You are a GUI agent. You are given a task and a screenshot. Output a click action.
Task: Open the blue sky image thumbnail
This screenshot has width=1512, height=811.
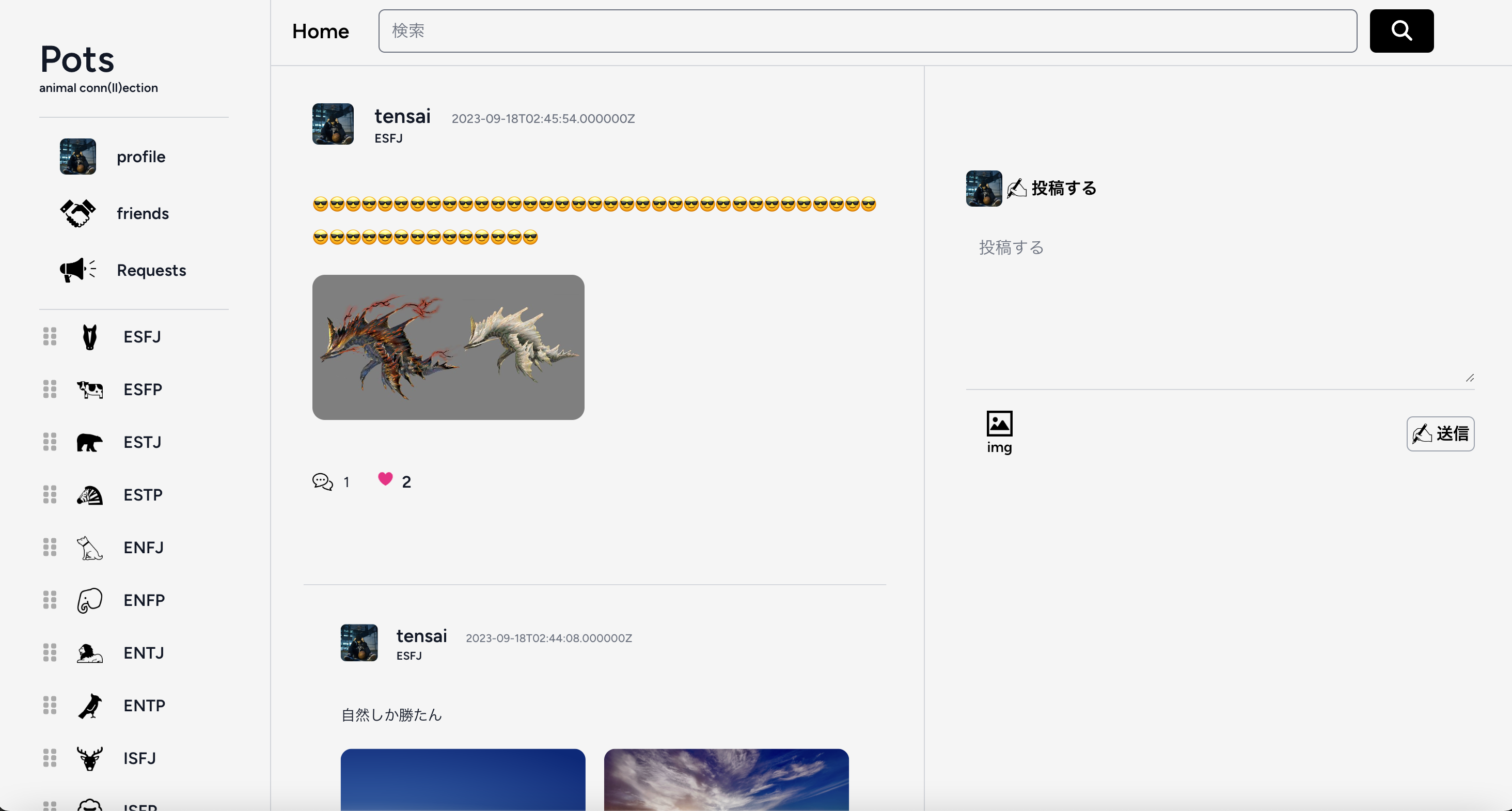tap(463, 779)
